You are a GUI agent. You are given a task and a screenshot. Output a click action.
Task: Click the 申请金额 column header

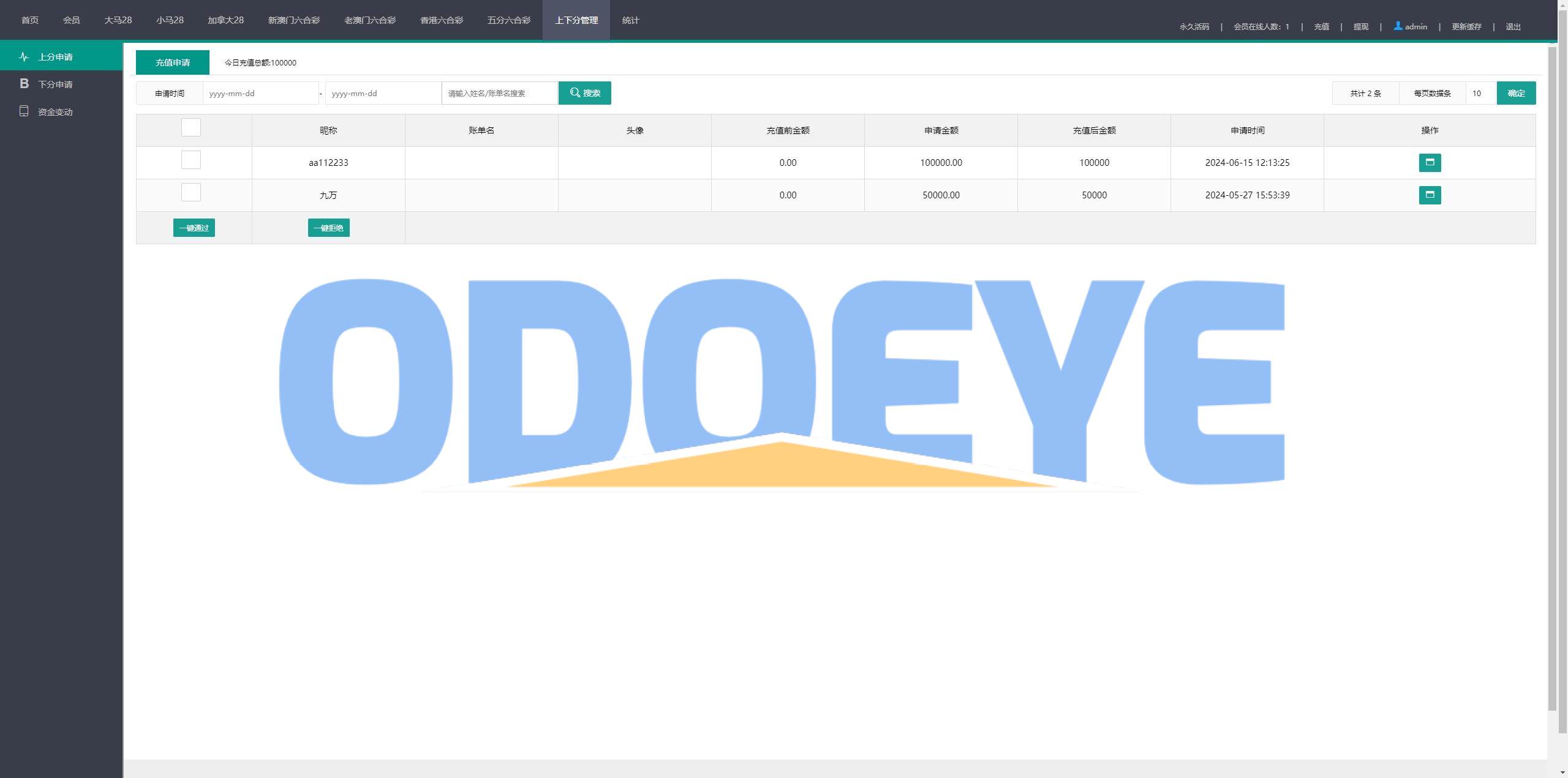pyautogui.click(x=941, y=130)
